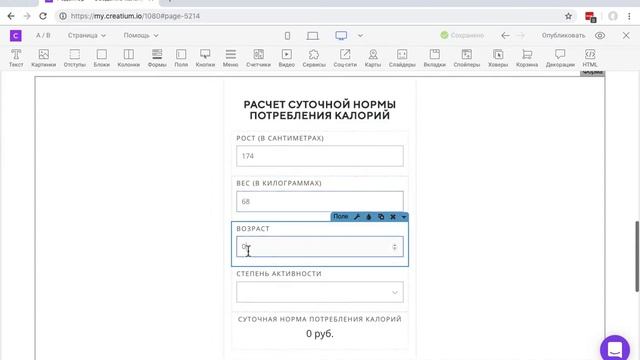640x360 pixels.
Task: Select the Соц-сети tool
Action: (345, 58)
